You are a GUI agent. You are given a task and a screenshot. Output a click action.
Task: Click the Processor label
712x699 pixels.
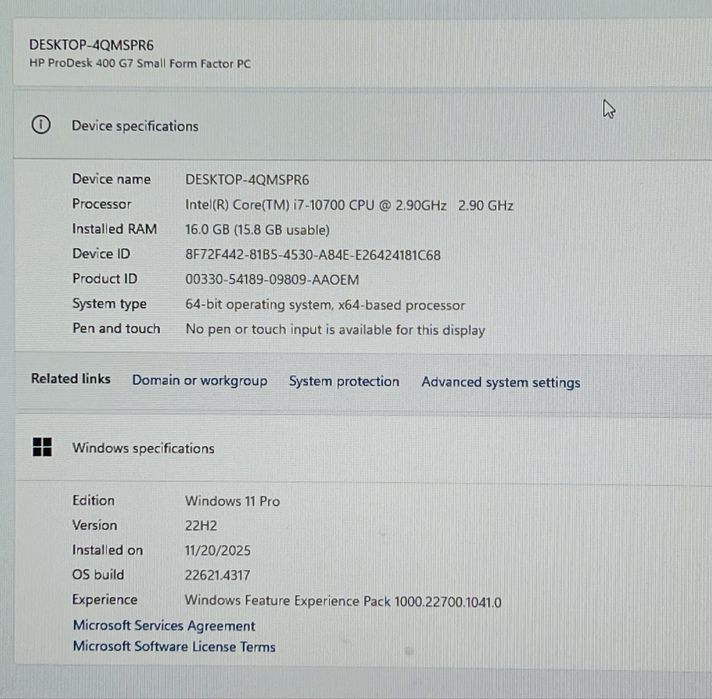click(x=102, y=204)
